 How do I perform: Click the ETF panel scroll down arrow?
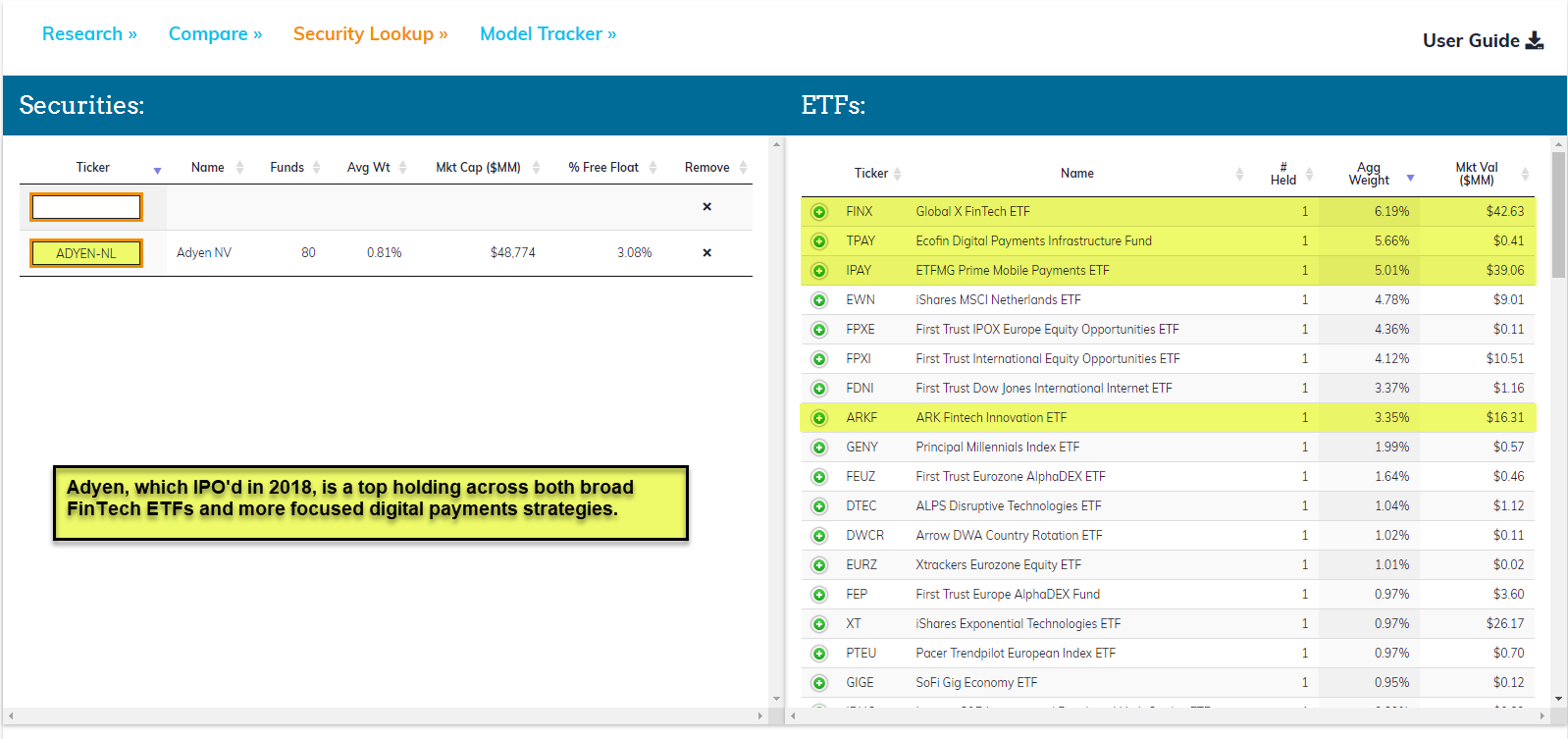pos(1558,700)
